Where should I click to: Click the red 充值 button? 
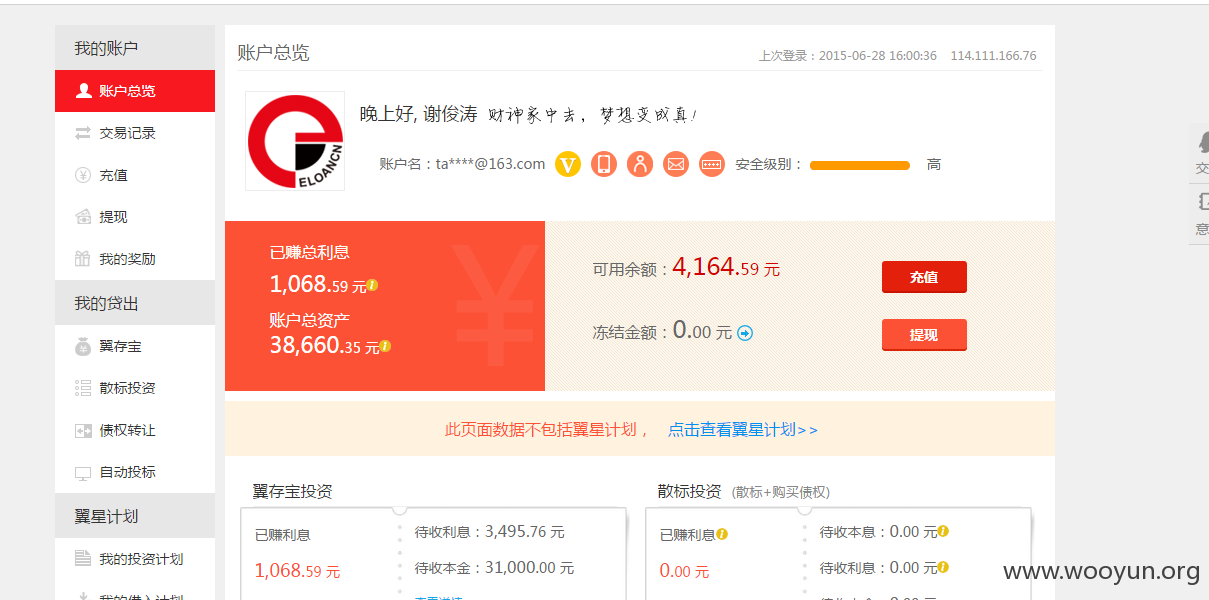924,277
